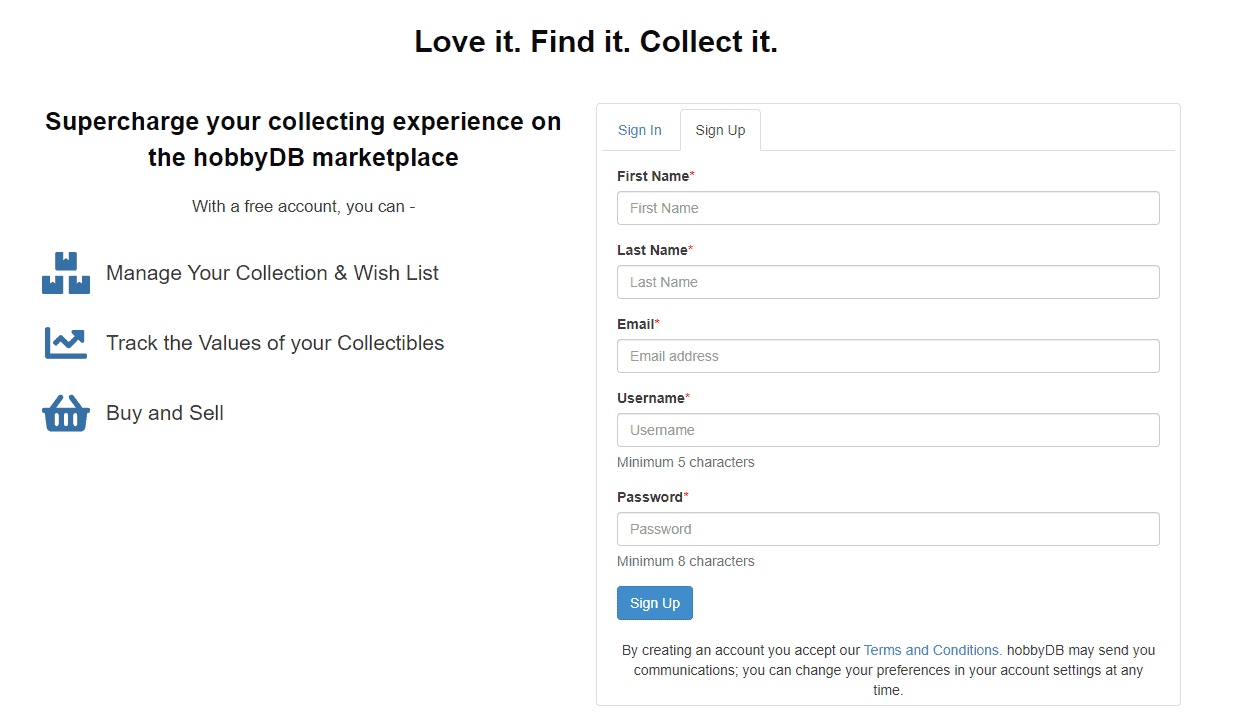Image resolution: width=1245 pixels, height=717 pixels.
Task: Click the Manage Your Collection shelf icon
Action: pos(65,272)
